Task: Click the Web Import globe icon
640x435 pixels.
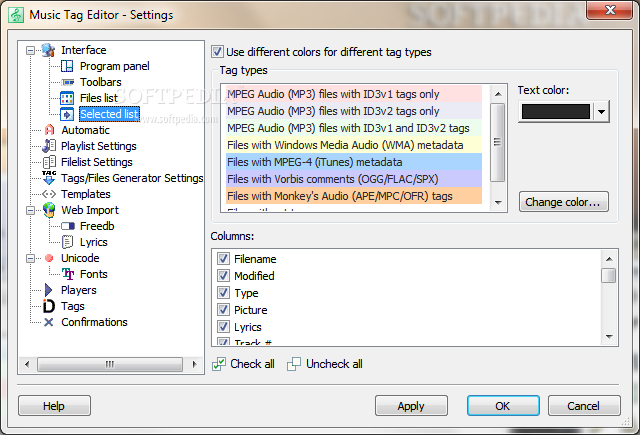Action: [49, 210]
